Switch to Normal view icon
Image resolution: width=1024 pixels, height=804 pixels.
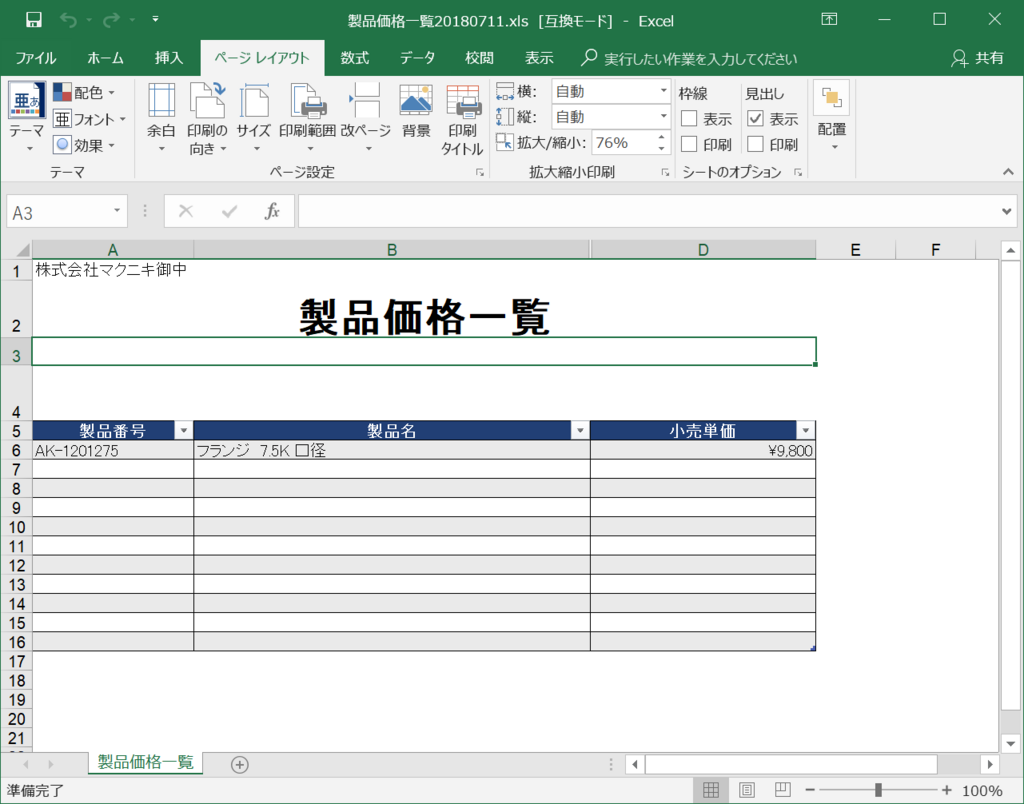click(711, 790)
